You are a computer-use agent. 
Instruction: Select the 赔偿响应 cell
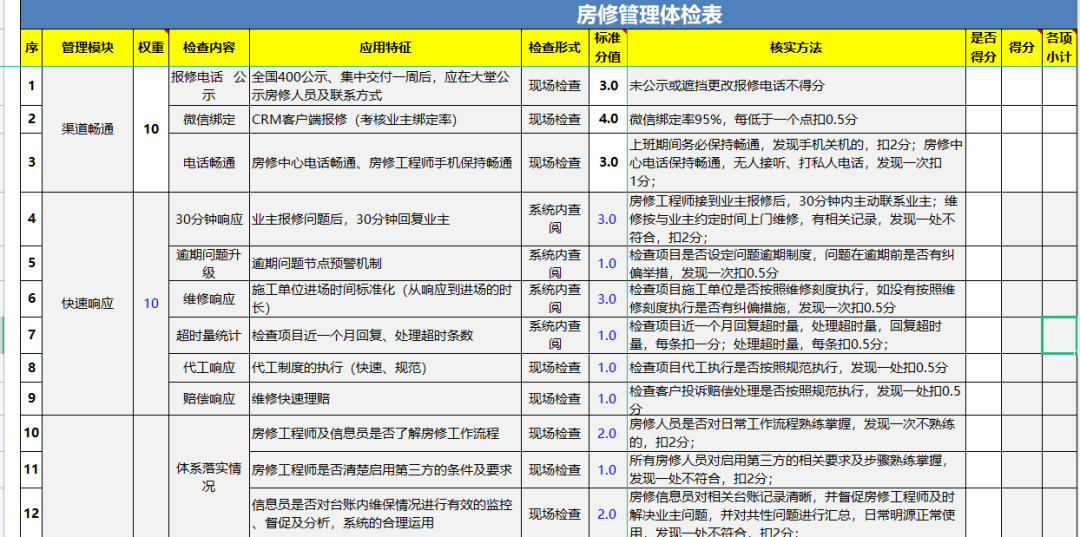coord(209,399)
